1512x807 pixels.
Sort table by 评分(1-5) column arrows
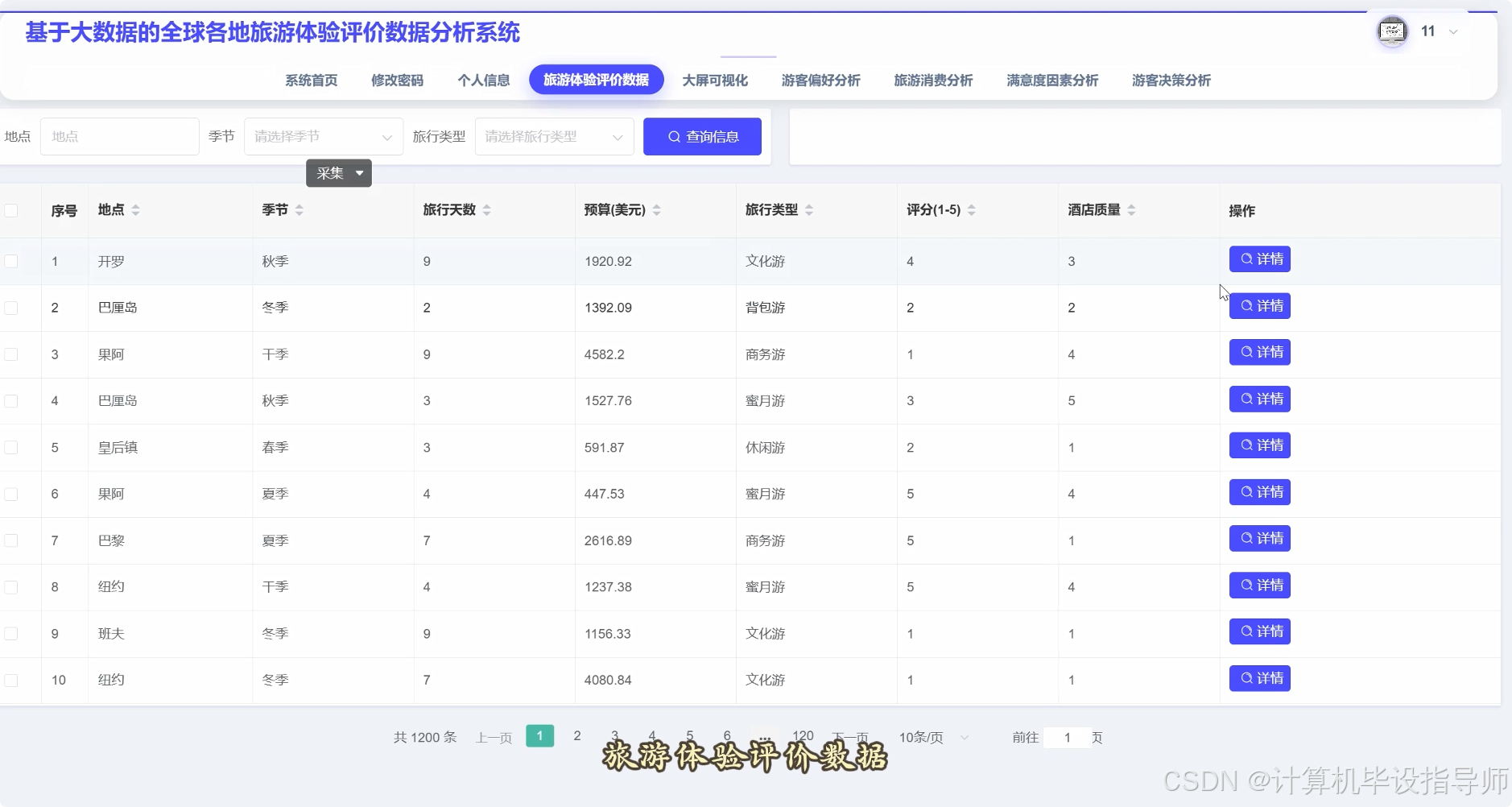pos(972,210)
